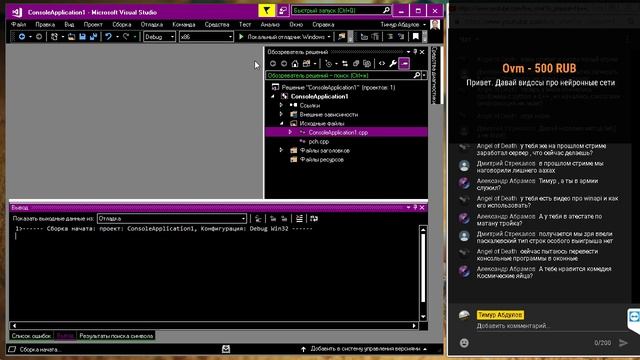This screenshot has width=640, height=360.
Task: Click the emoji smiley icon in chat
Action: (464, 343)
